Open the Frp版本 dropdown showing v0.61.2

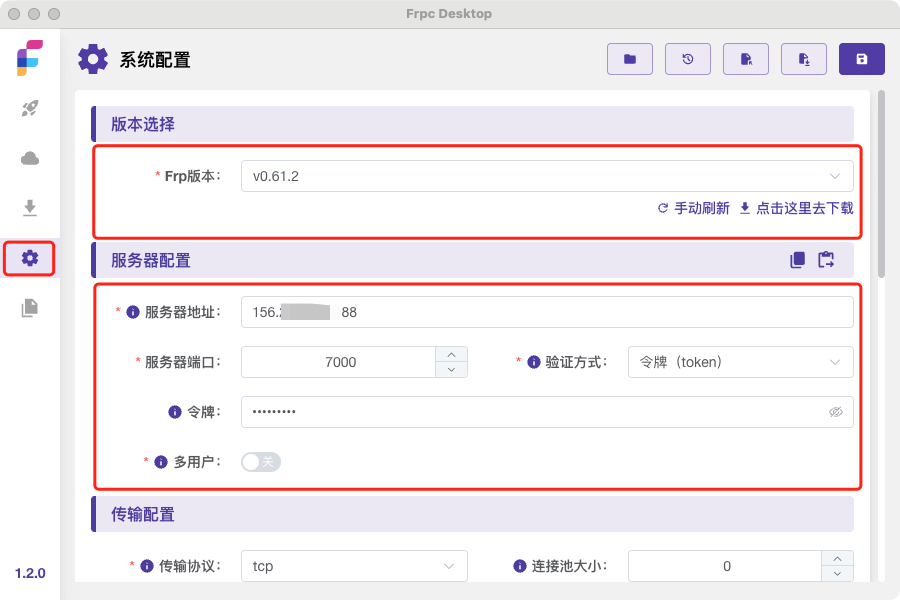pos(547,176)
